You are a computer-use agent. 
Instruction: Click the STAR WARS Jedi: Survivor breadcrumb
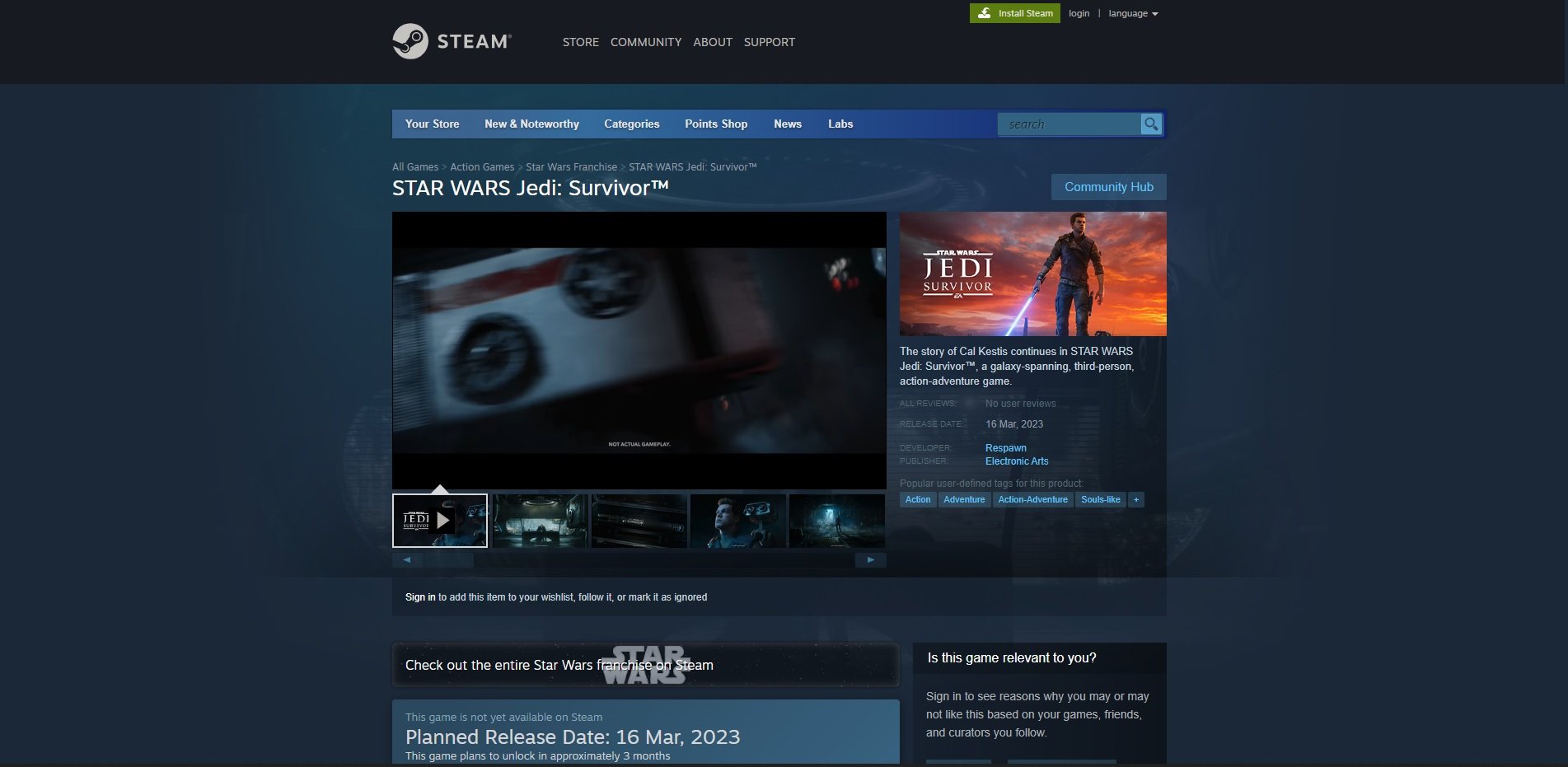pyautogui.click(x=692, y=167)
